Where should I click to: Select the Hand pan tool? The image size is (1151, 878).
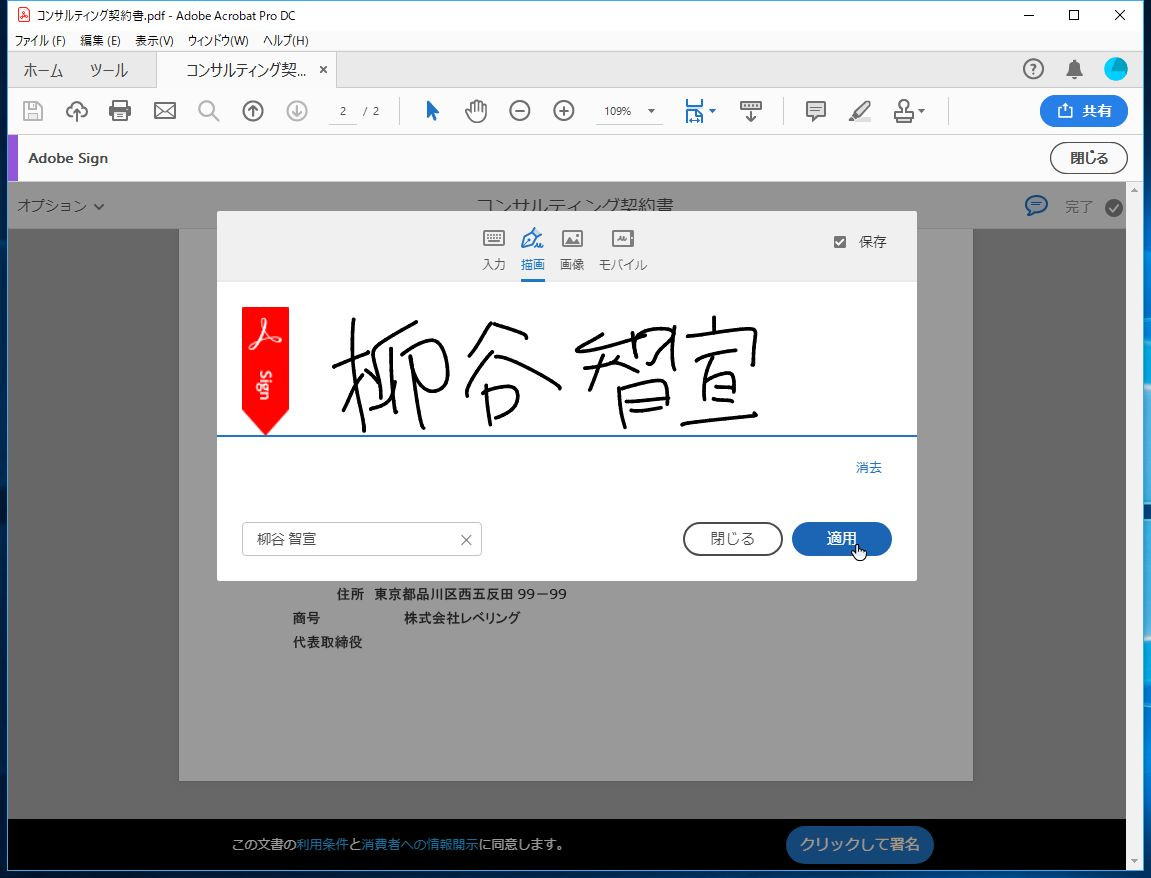pyautogui.click(x=476, y=111)
